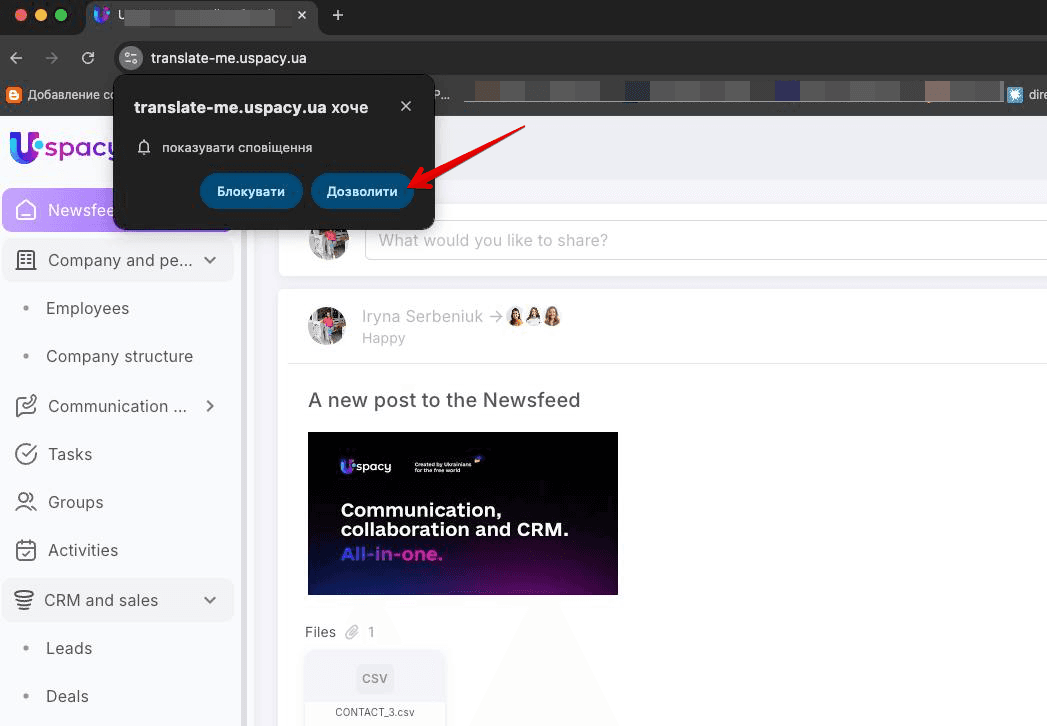Open Groups in the sidebar

point(75,502)
